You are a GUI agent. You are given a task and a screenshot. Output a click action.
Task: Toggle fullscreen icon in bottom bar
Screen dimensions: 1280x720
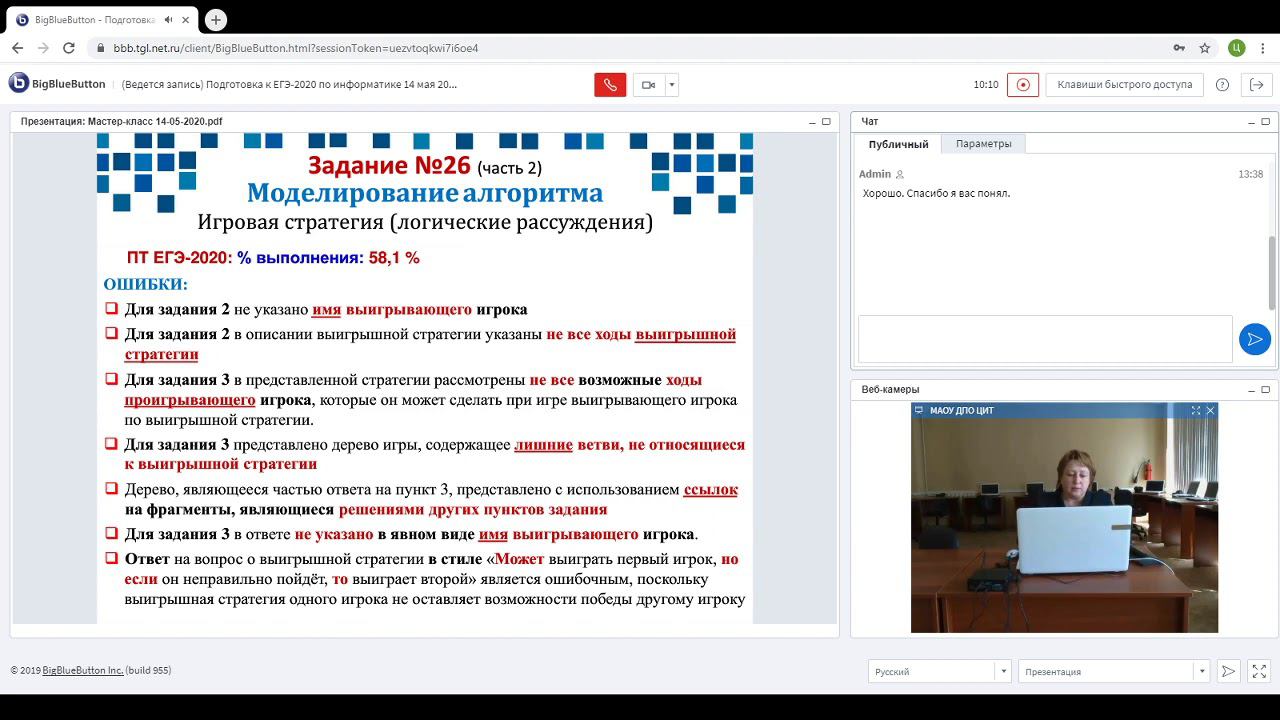point(1259,672)
